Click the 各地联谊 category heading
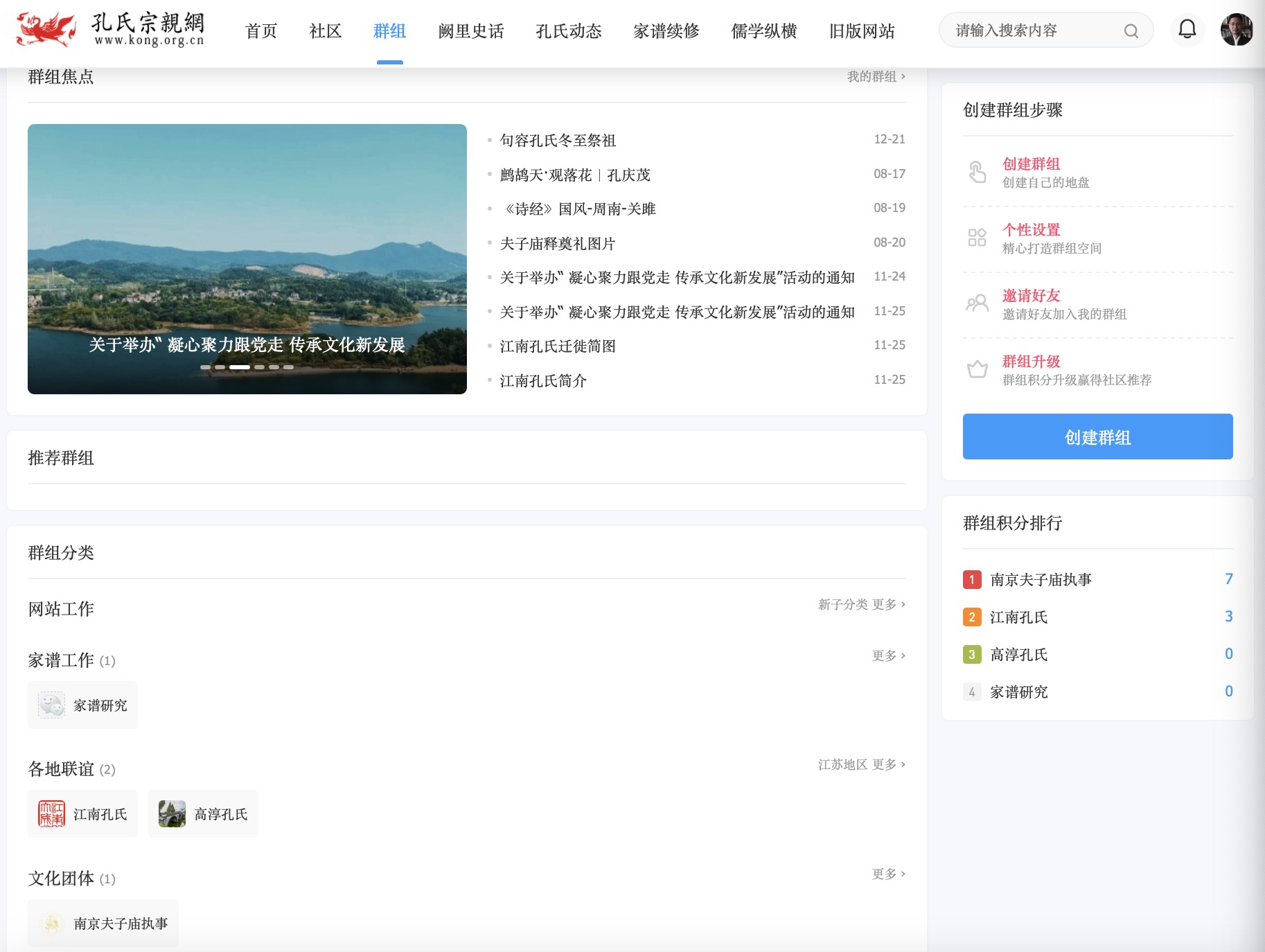 61,769
